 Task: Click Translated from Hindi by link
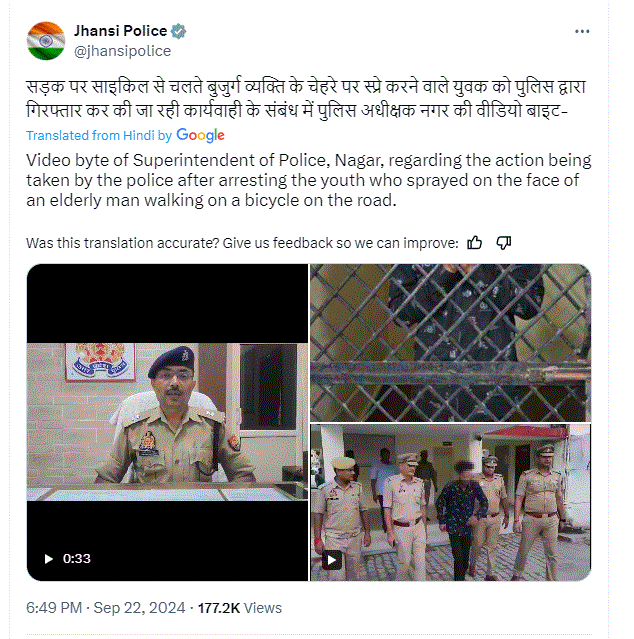99,135
